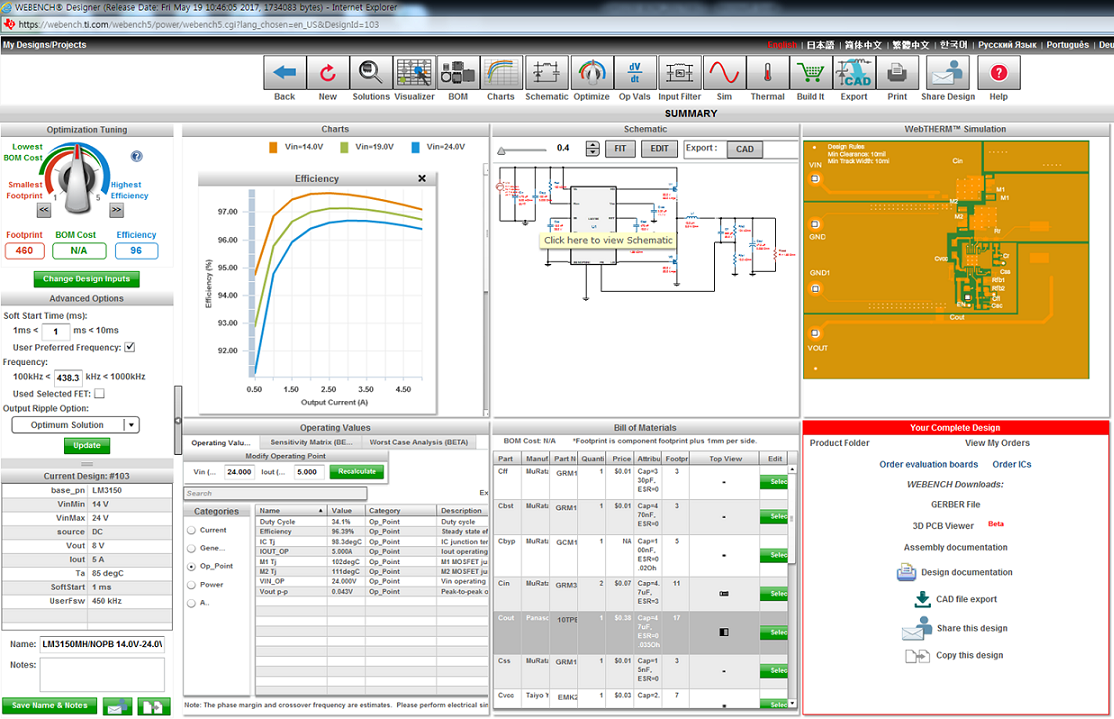Click the schematic FIT button
Viewport: 1114px width, 719px height.
pyautogui.click(x=620, y=148)
